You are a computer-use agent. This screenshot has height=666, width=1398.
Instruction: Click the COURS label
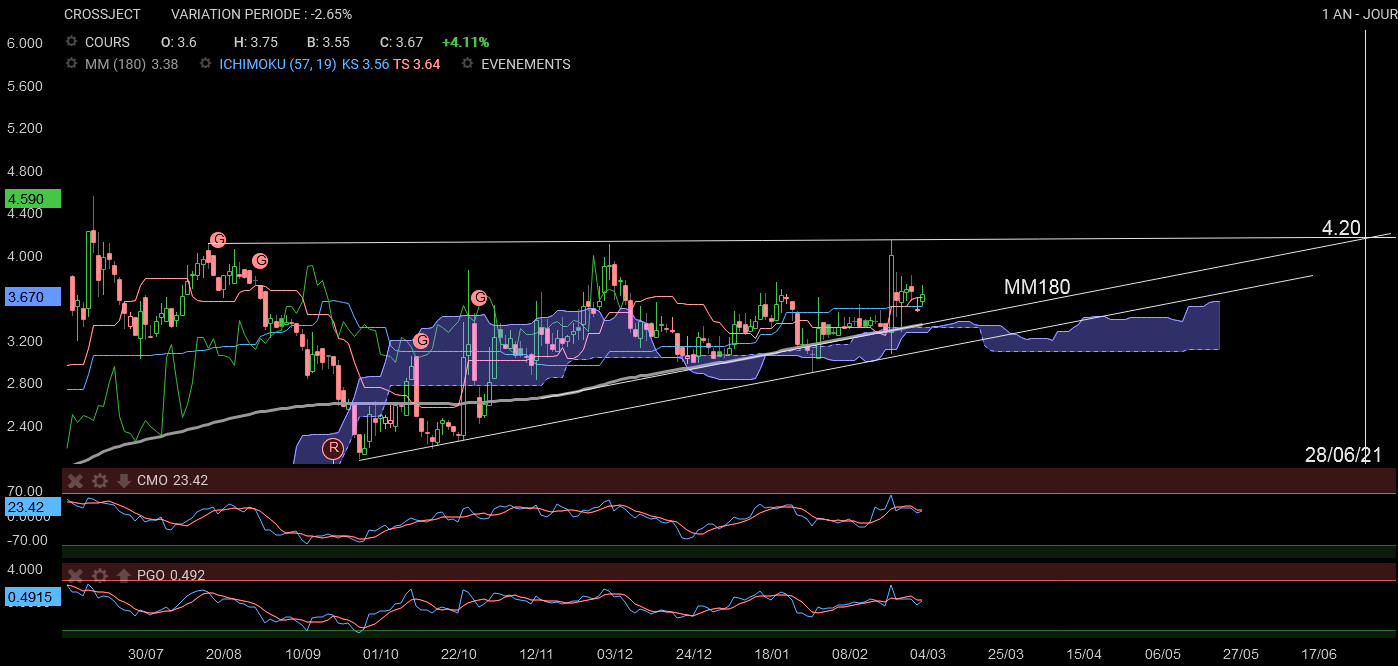[x=107, y=42]
